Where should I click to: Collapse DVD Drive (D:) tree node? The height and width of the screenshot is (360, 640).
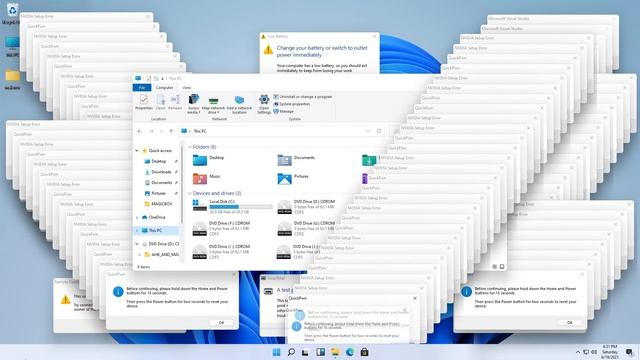(137, 244)
